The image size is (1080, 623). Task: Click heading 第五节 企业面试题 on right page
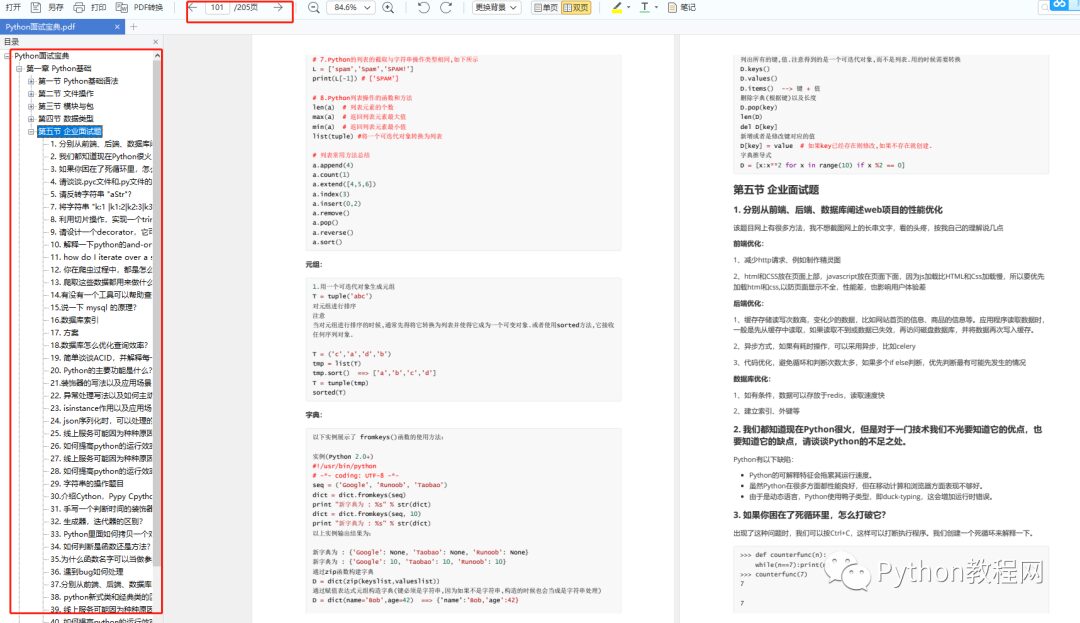(776, 189)
